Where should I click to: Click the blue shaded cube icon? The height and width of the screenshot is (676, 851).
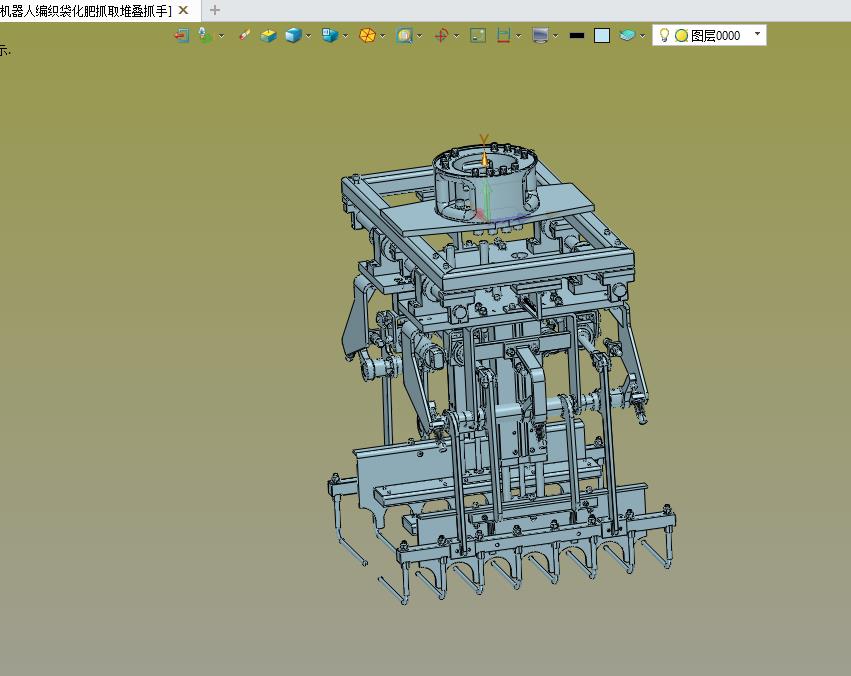293,35
